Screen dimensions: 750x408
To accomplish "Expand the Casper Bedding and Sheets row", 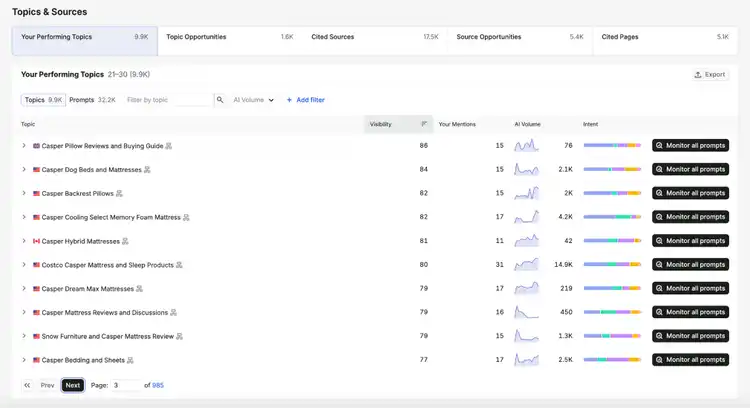I will [24, 360].
